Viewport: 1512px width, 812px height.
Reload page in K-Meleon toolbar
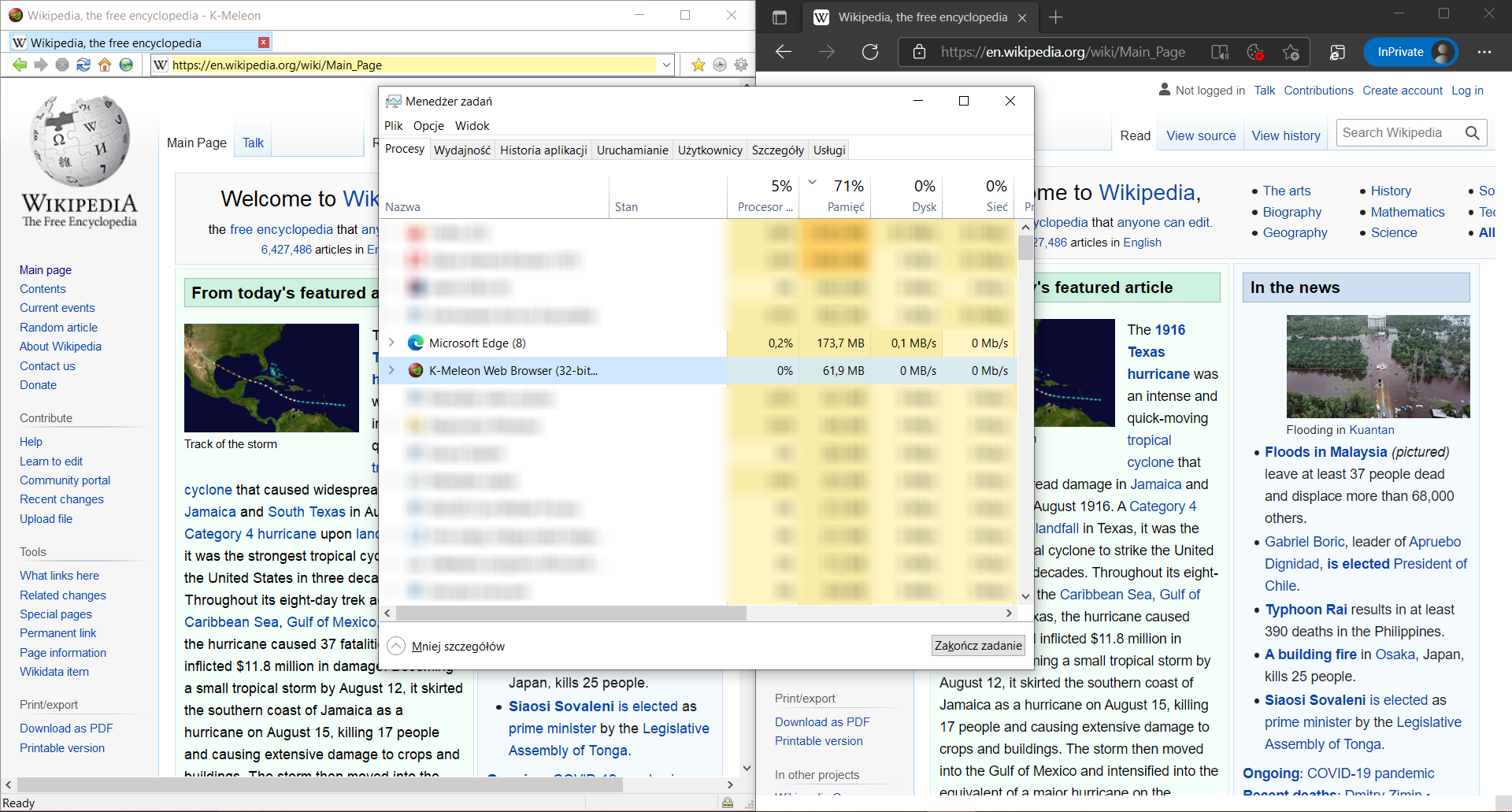click(83, 65)
